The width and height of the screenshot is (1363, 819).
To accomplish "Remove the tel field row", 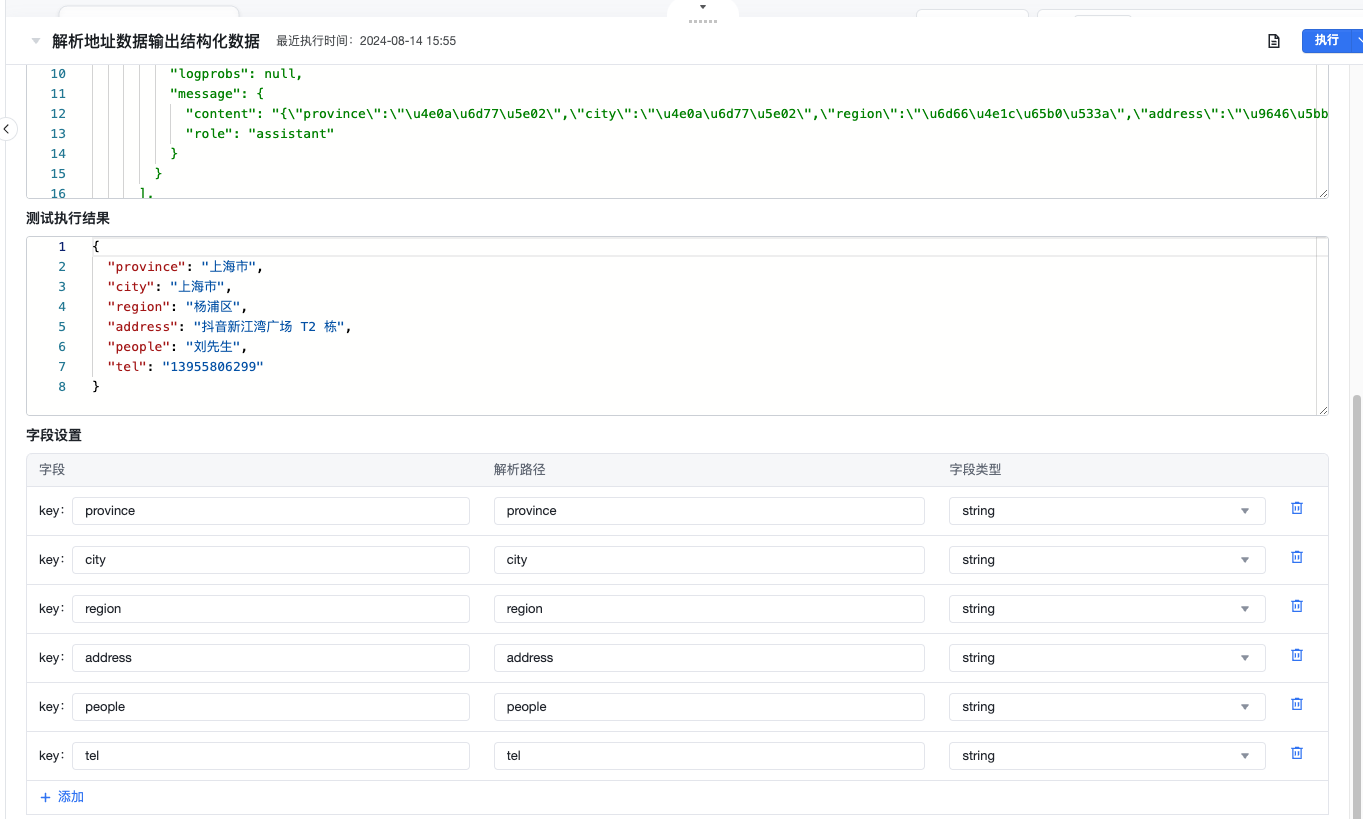I will tap(1296, 753).
